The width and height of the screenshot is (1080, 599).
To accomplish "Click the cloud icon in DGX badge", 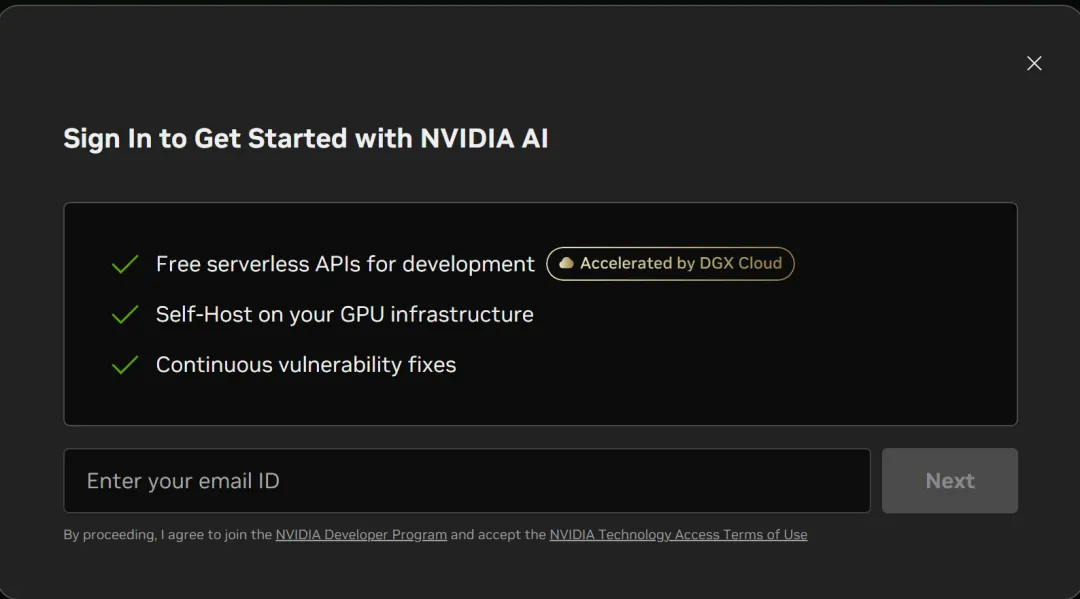I will tap(566, 264).
